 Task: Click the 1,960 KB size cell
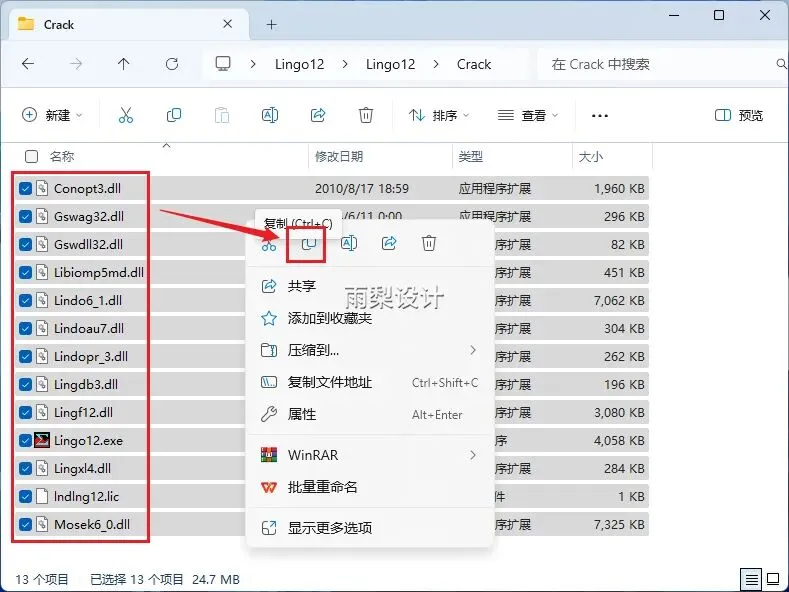click(619, 188)
